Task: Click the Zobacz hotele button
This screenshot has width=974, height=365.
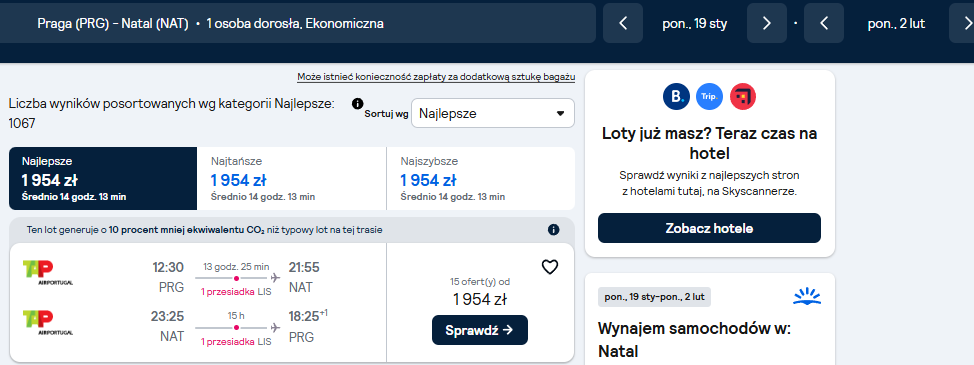Action: [x=709, y=228]
